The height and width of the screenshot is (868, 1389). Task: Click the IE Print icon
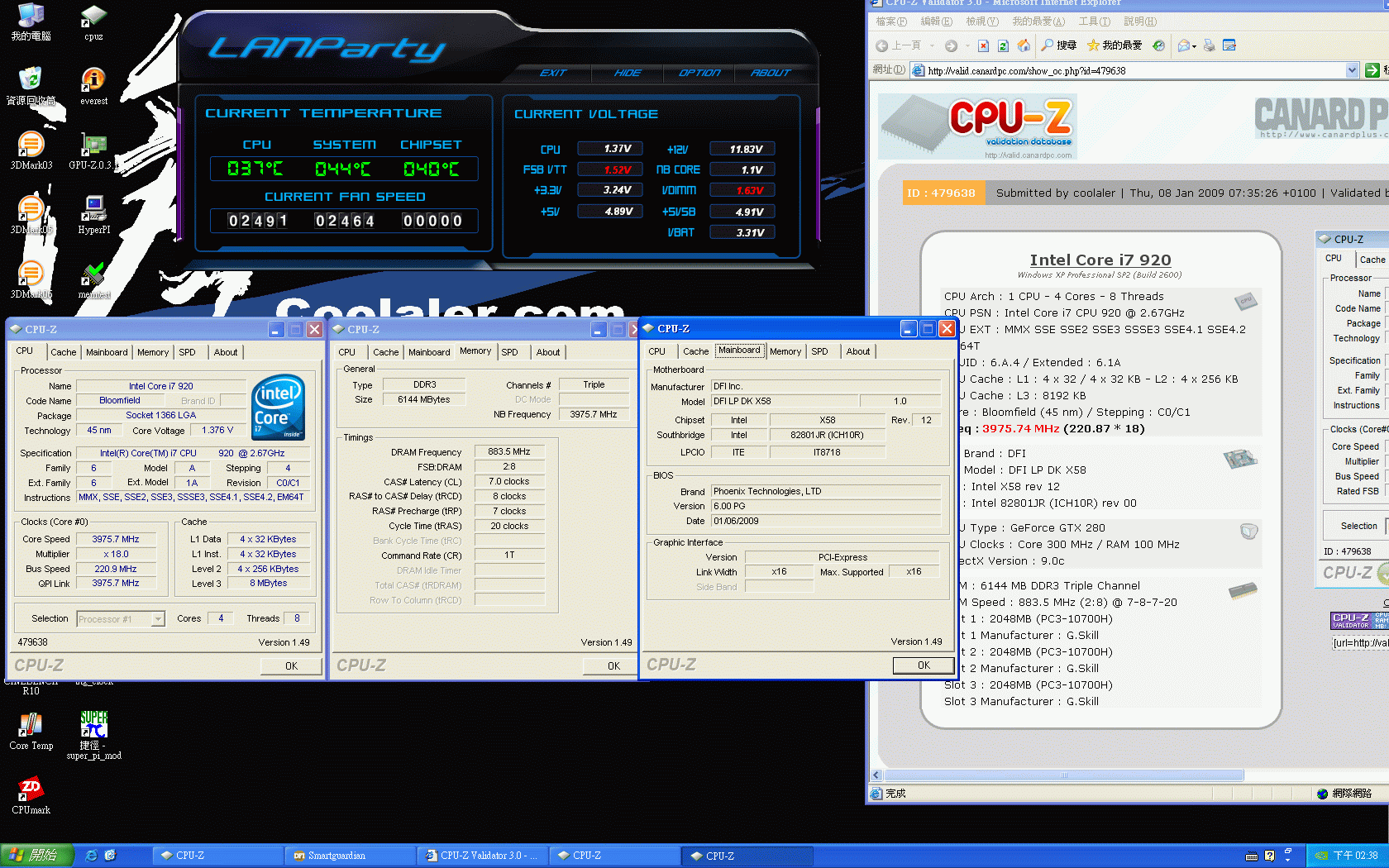click(1210, 45)
